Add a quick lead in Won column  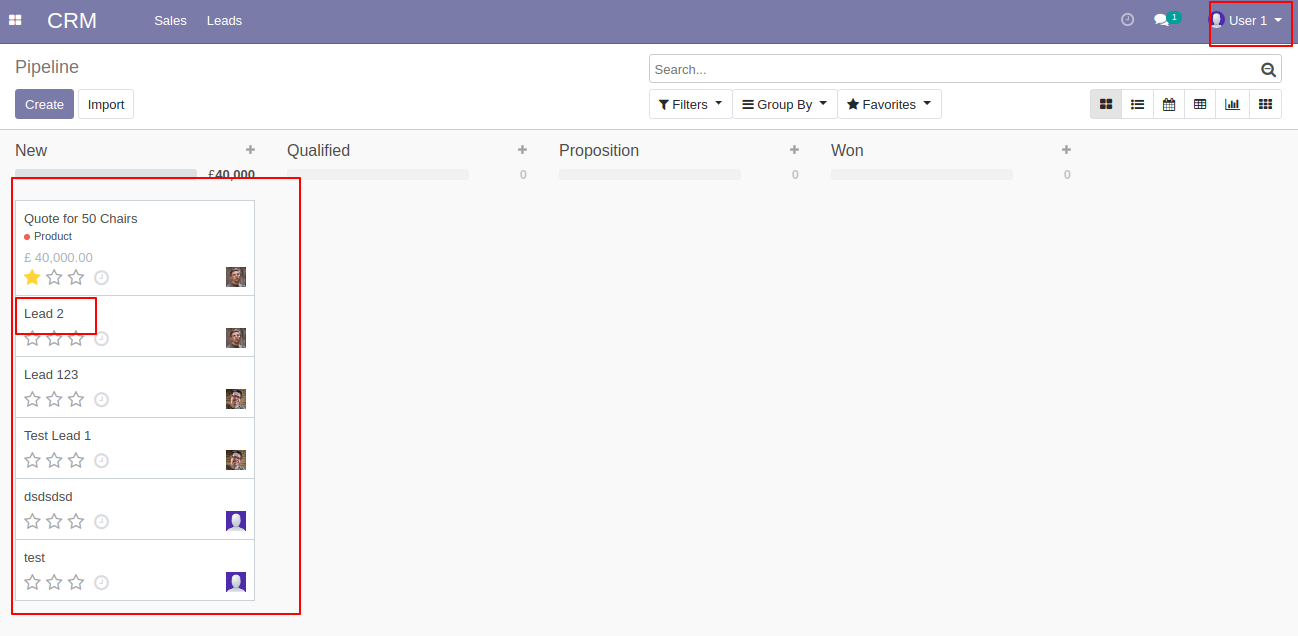[1066, 150]
